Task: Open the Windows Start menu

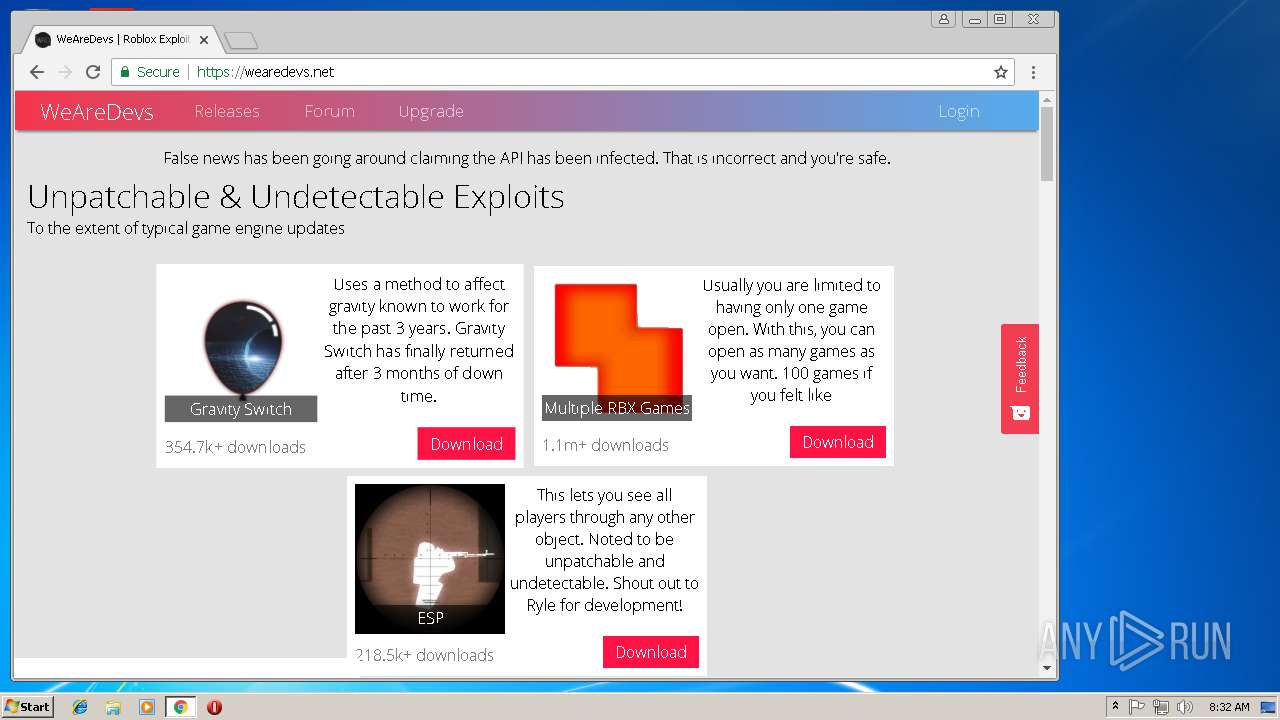Action: tap(27, 707)
